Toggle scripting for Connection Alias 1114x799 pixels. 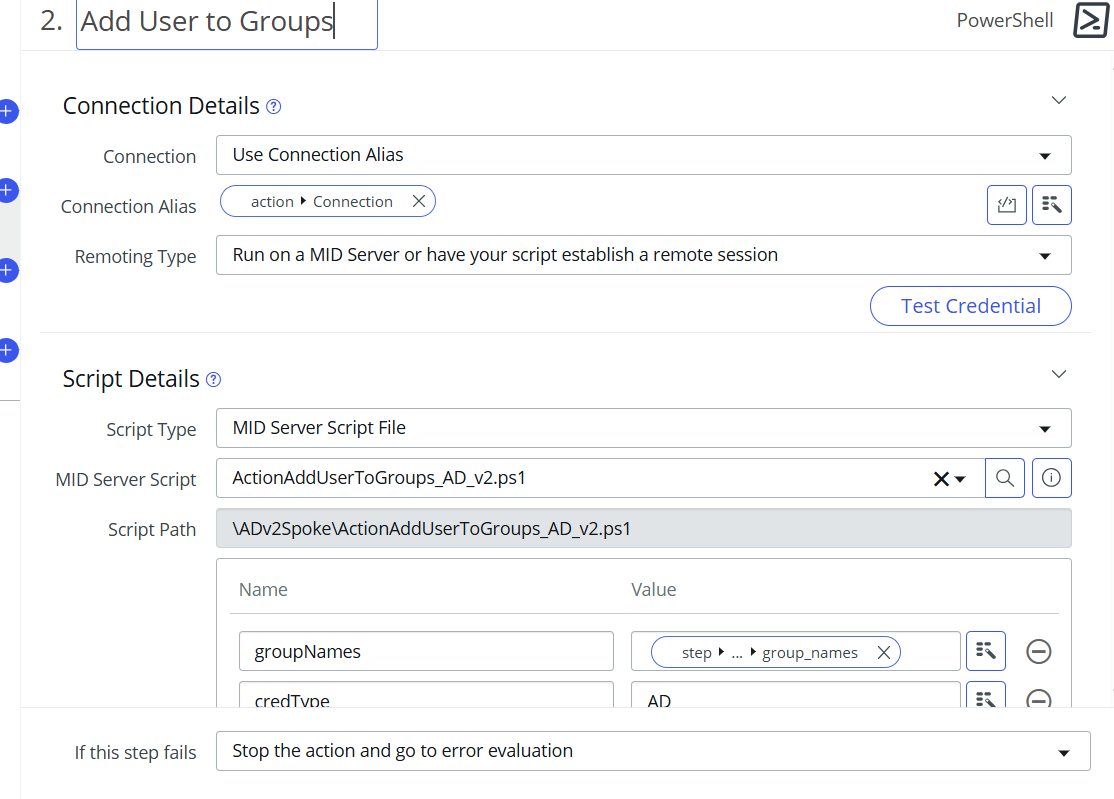click(x=1006, y=205)
